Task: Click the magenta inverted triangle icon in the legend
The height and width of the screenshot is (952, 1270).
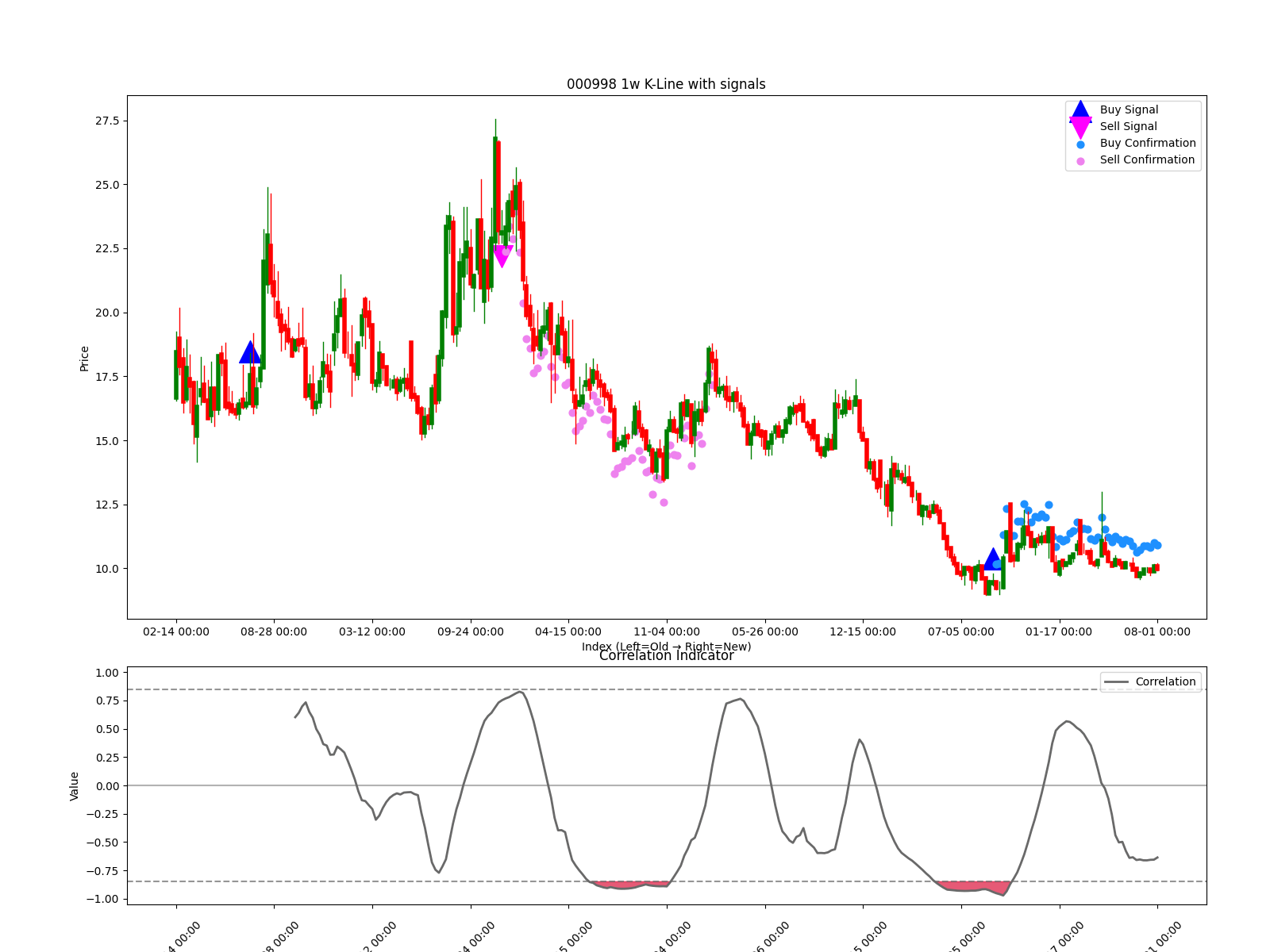Action: coord(1080,127)
